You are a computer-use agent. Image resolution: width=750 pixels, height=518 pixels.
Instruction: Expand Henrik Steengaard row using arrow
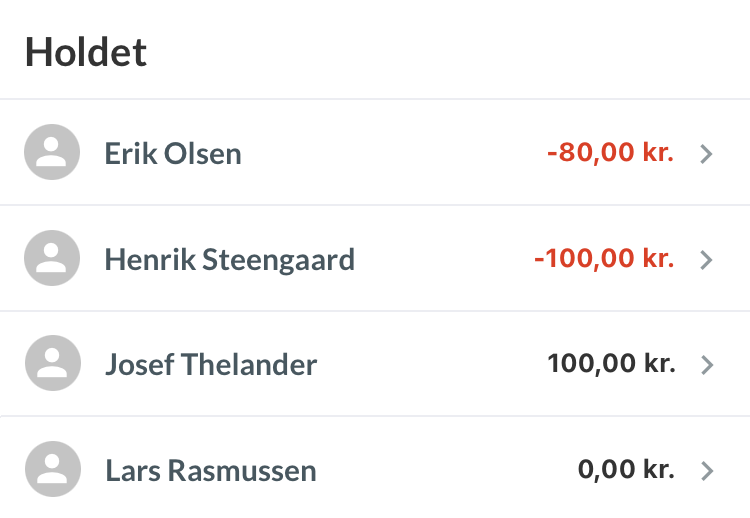(706, 260)
